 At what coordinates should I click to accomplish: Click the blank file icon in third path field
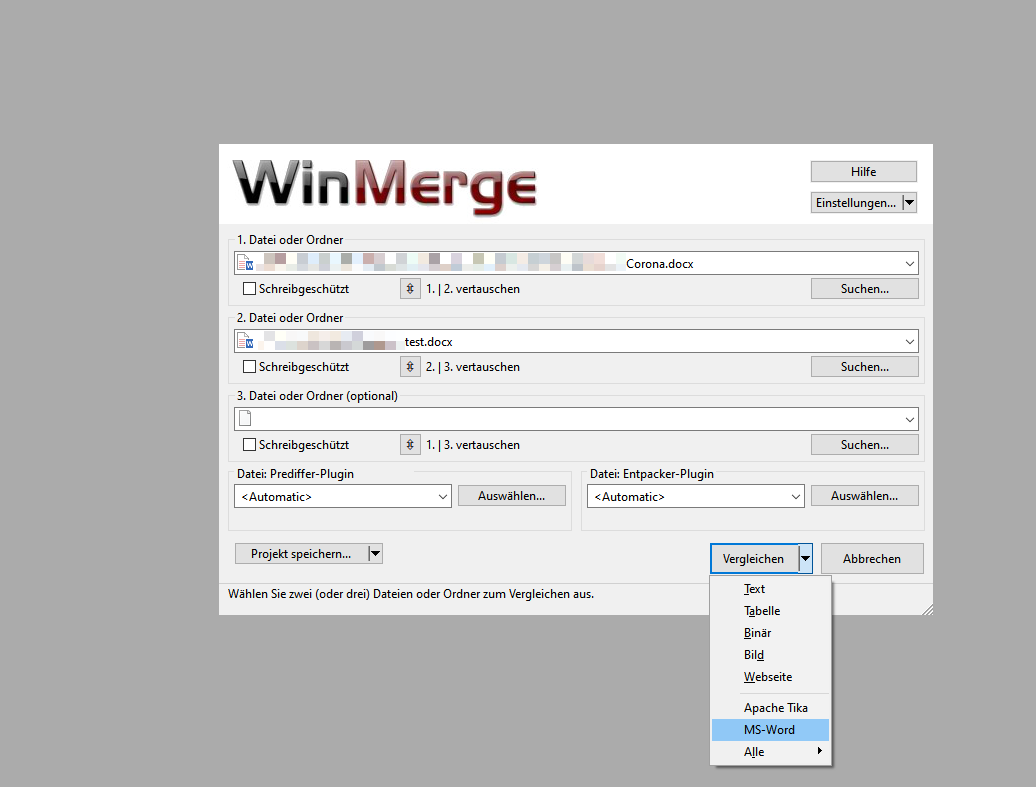[245, 418]
